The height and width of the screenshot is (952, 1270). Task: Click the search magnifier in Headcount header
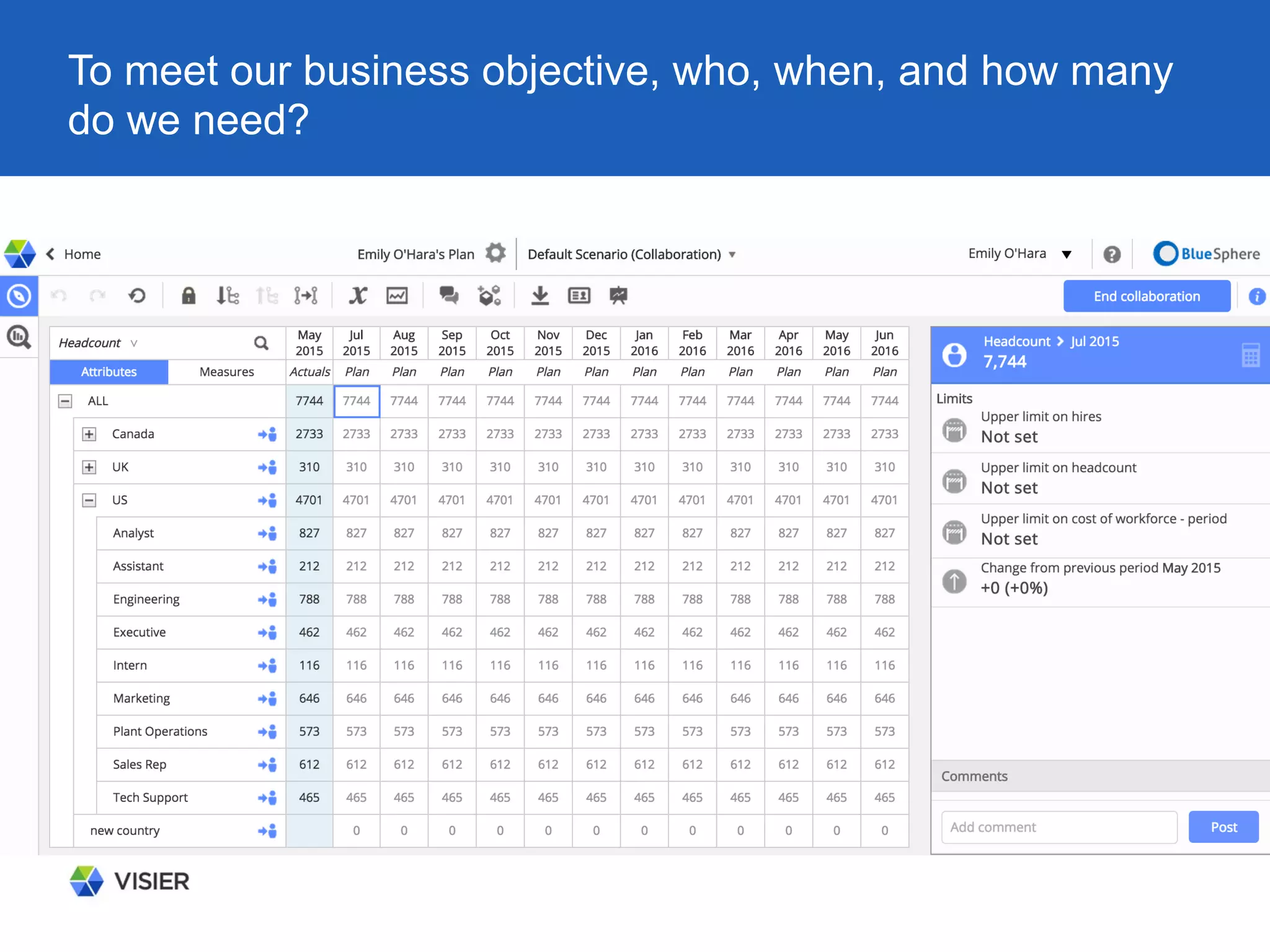262,343
